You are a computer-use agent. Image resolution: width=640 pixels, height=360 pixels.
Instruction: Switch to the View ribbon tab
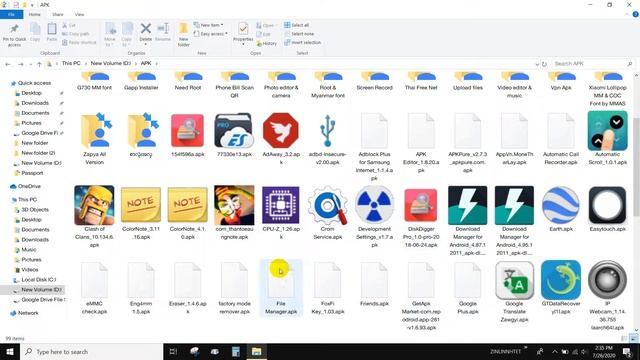pyautogui.click(x=79, y=14)
